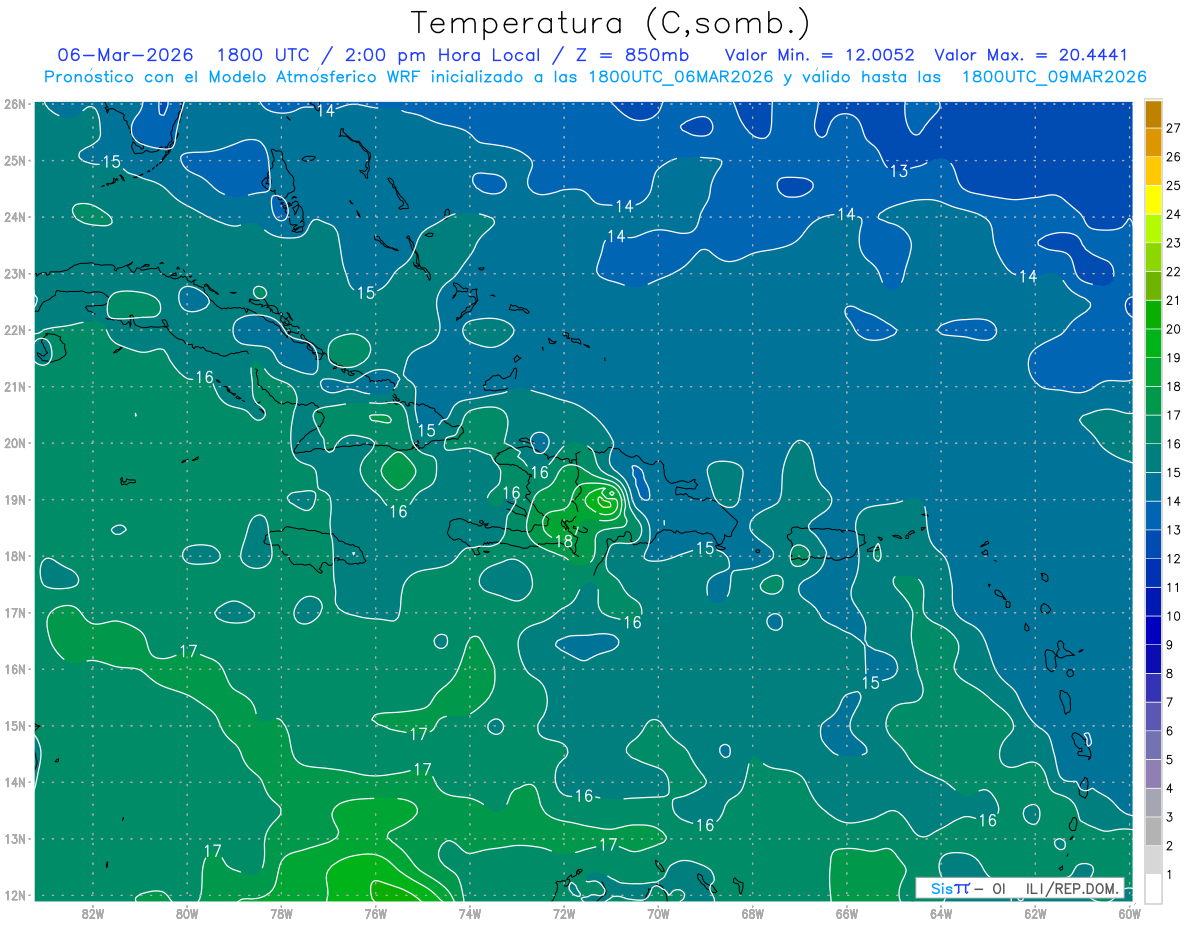Click color bar legend value "6"
This screenshot has width=1200, height=927.
[1170, 731]
